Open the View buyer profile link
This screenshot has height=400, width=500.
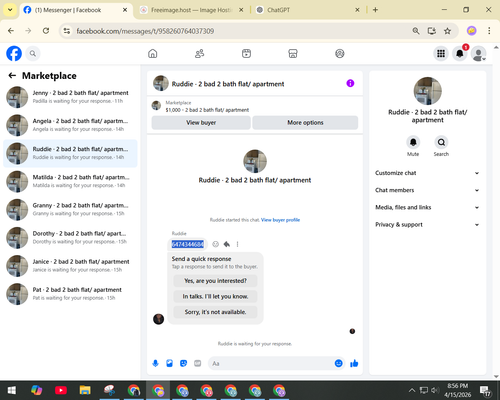tap(280, 220)
